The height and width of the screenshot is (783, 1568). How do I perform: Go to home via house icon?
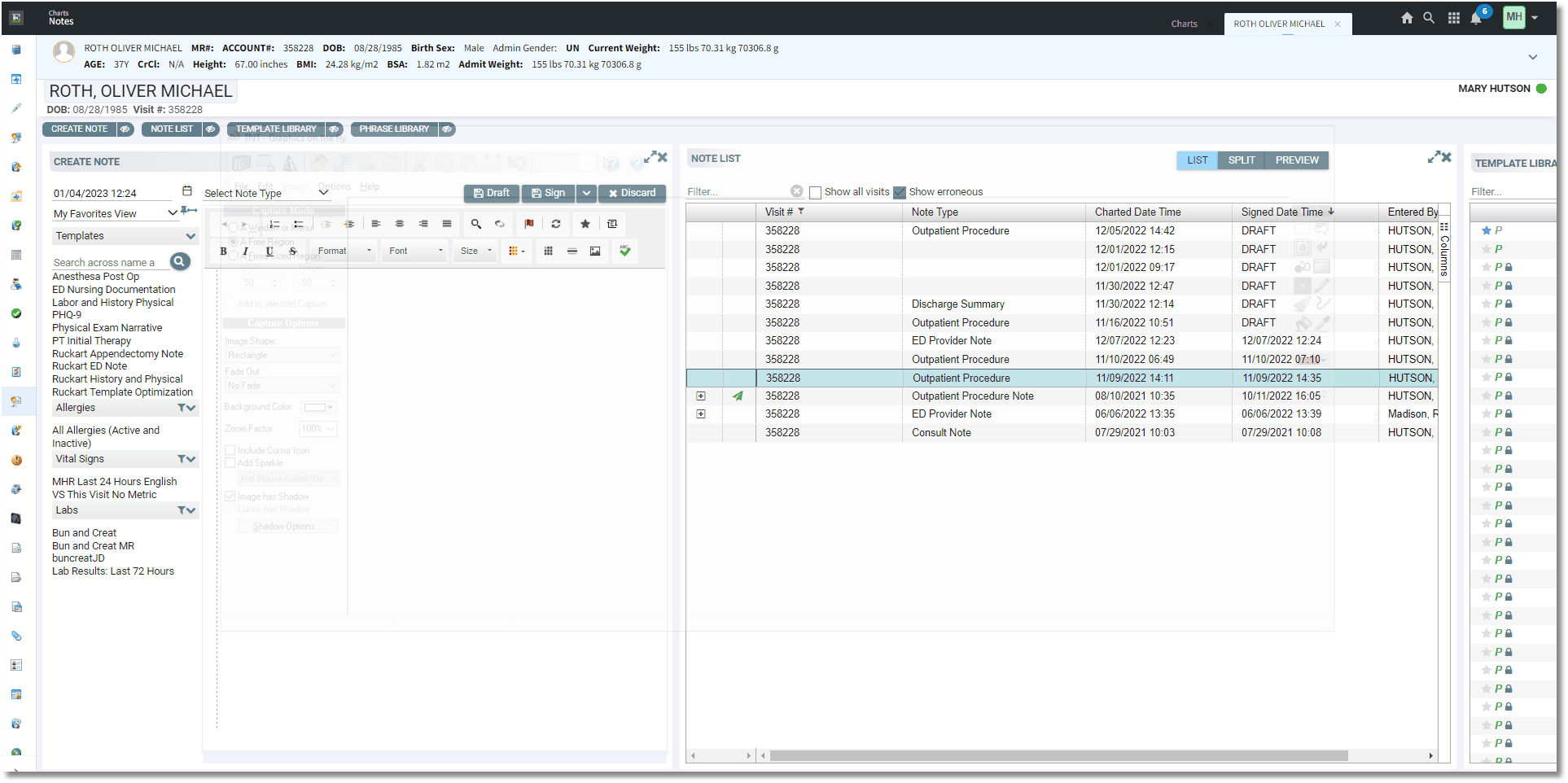(x=1407, y=18)
